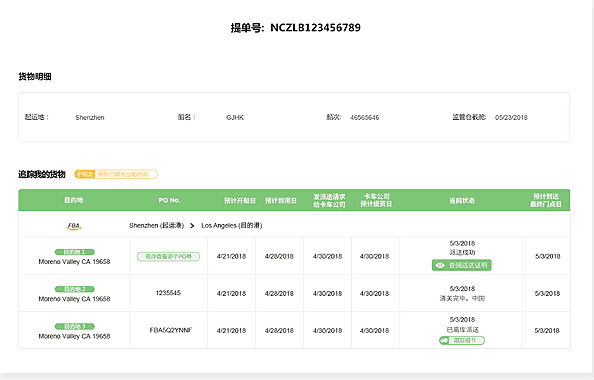Click the orange 小贴士 tip badge

[x=84, y=174]
